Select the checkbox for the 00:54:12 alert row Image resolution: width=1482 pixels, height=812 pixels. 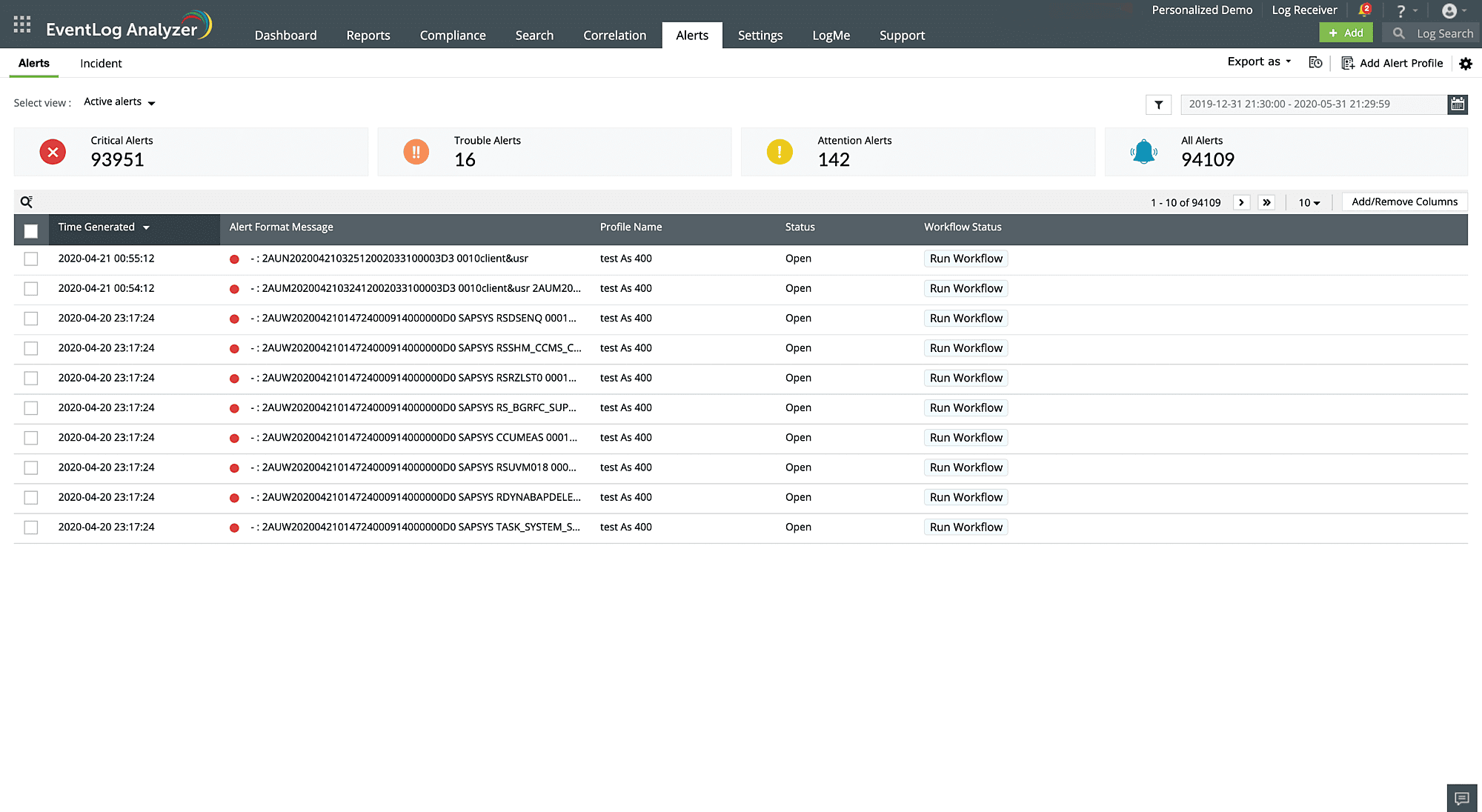[x=31, y=288]
